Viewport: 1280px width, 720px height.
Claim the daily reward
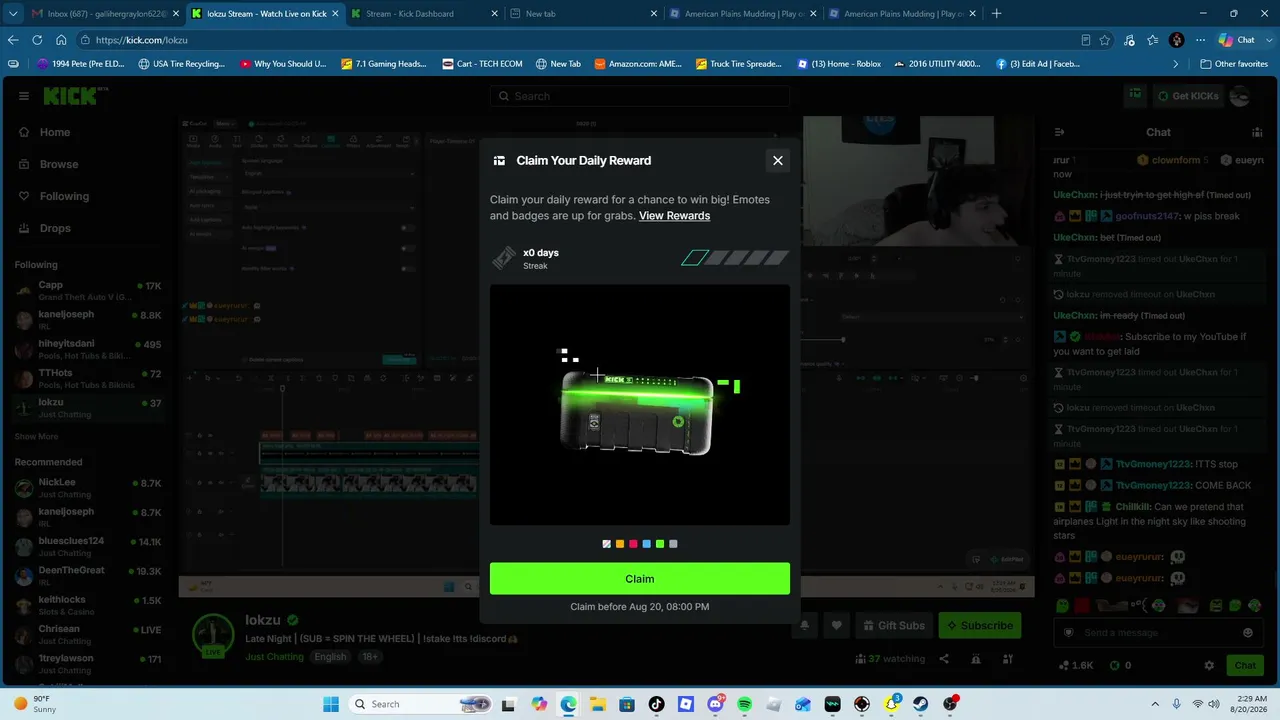click(x=640, y=579)
